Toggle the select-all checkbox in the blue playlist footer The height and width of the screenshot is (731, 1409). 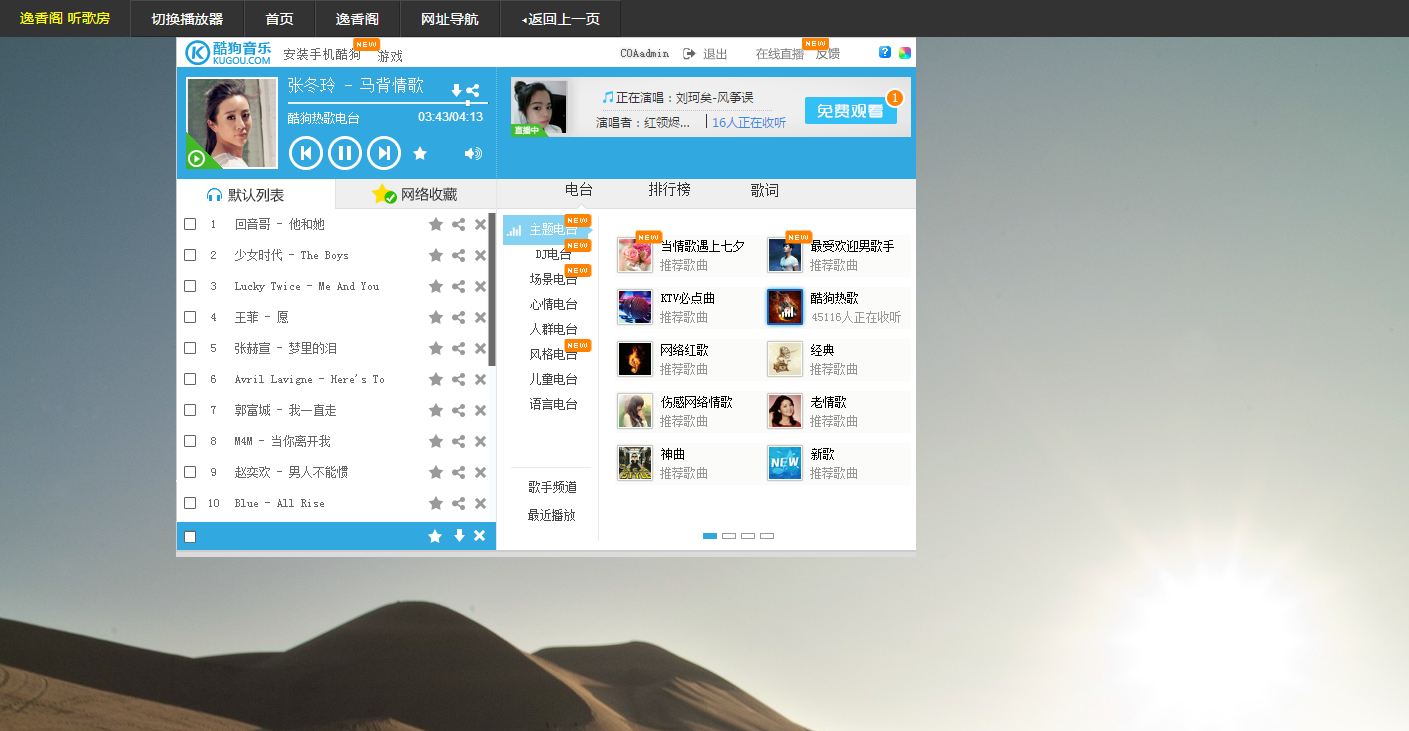click(190, 537)
